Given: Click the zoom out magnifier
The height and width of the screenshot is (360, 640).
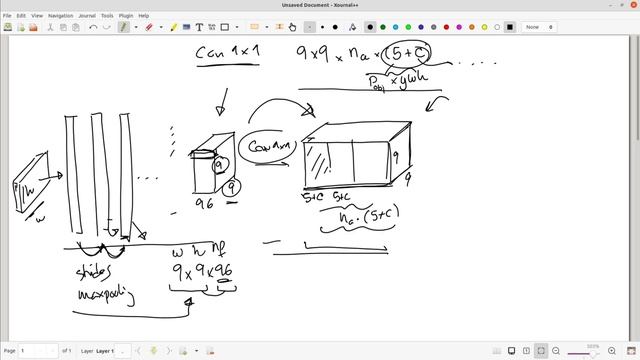Looking at the screenshot, I should click(x=556, y=351).
